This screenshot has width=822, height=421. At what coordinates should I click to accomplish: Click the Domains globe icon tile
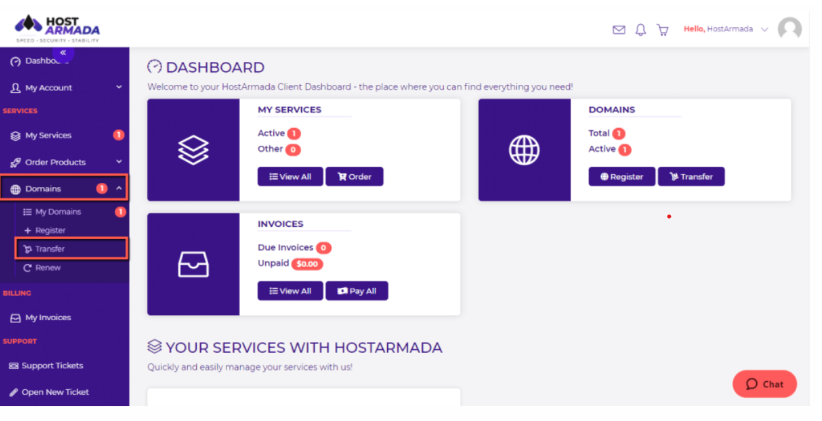click(x=524, y=149)
